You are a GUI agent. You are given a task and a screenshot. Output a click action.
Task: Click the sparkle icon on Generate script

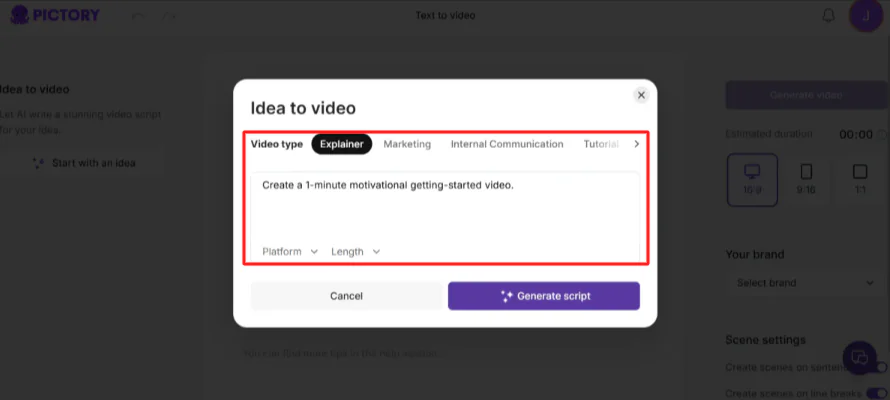pos(506,296)
